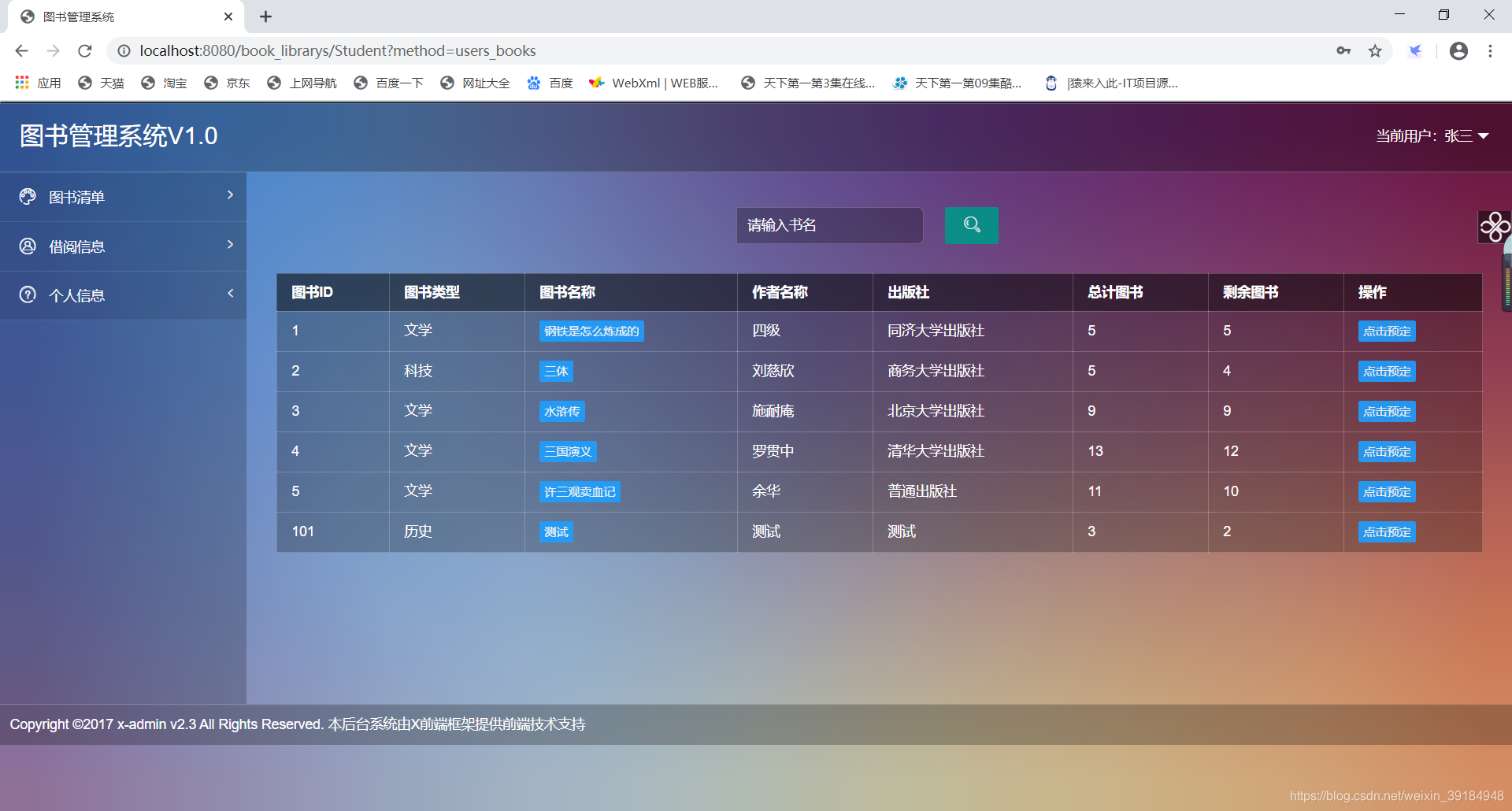
Task: Click the browser back arrow
Action: (x=21, y=50)
